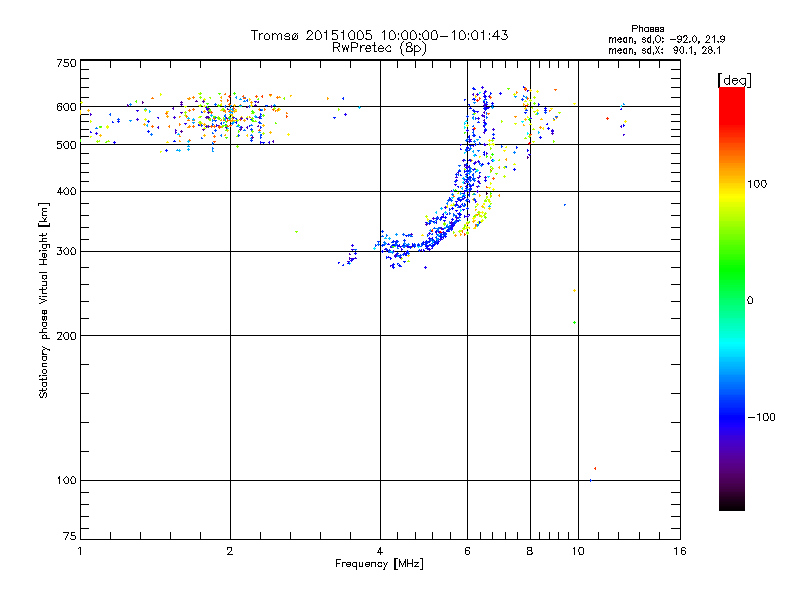
Task: Click the '[deg]' colorbar unit label
Action: click(x=734, y=81)
